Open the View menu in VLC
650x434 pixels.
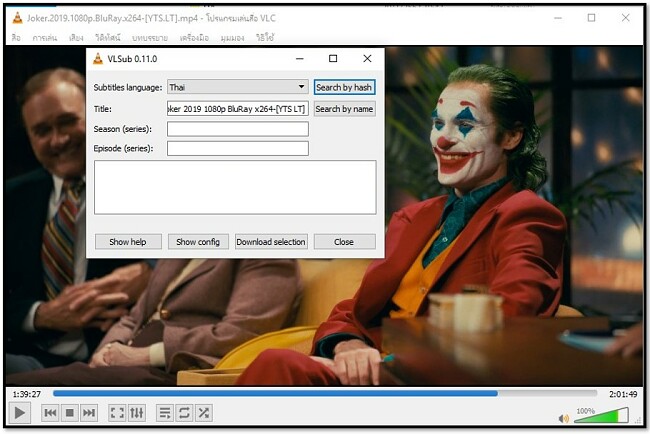point(232,38)
